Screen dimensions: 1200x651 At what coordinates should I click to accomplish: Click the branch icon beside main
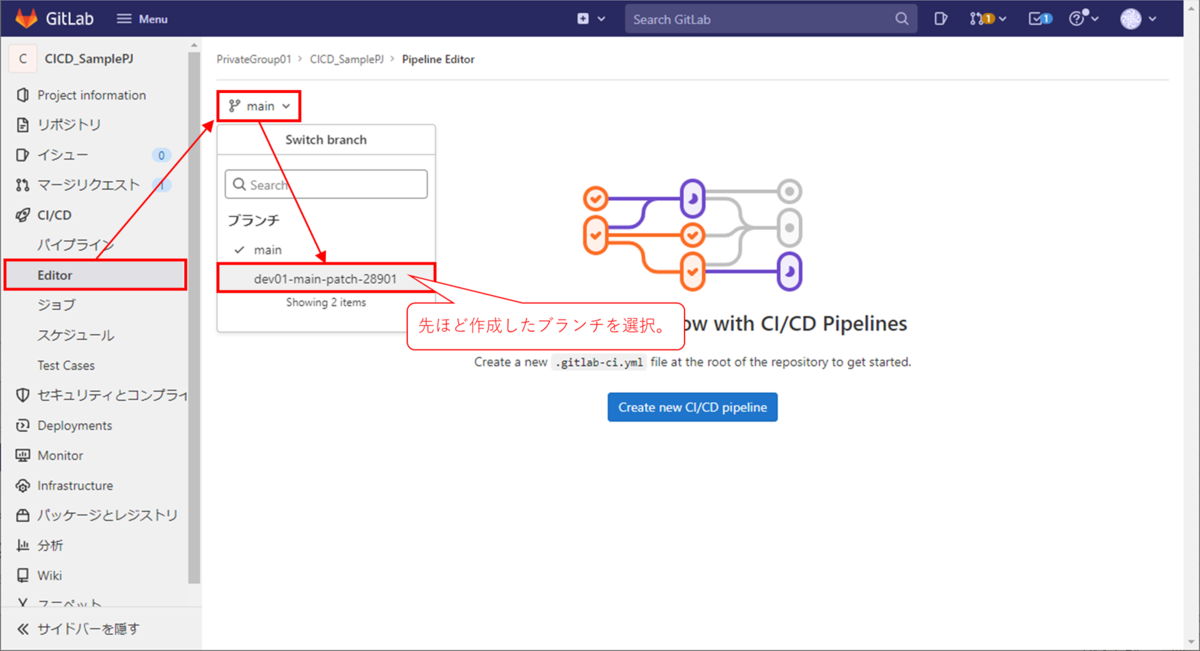coord(235,106)
